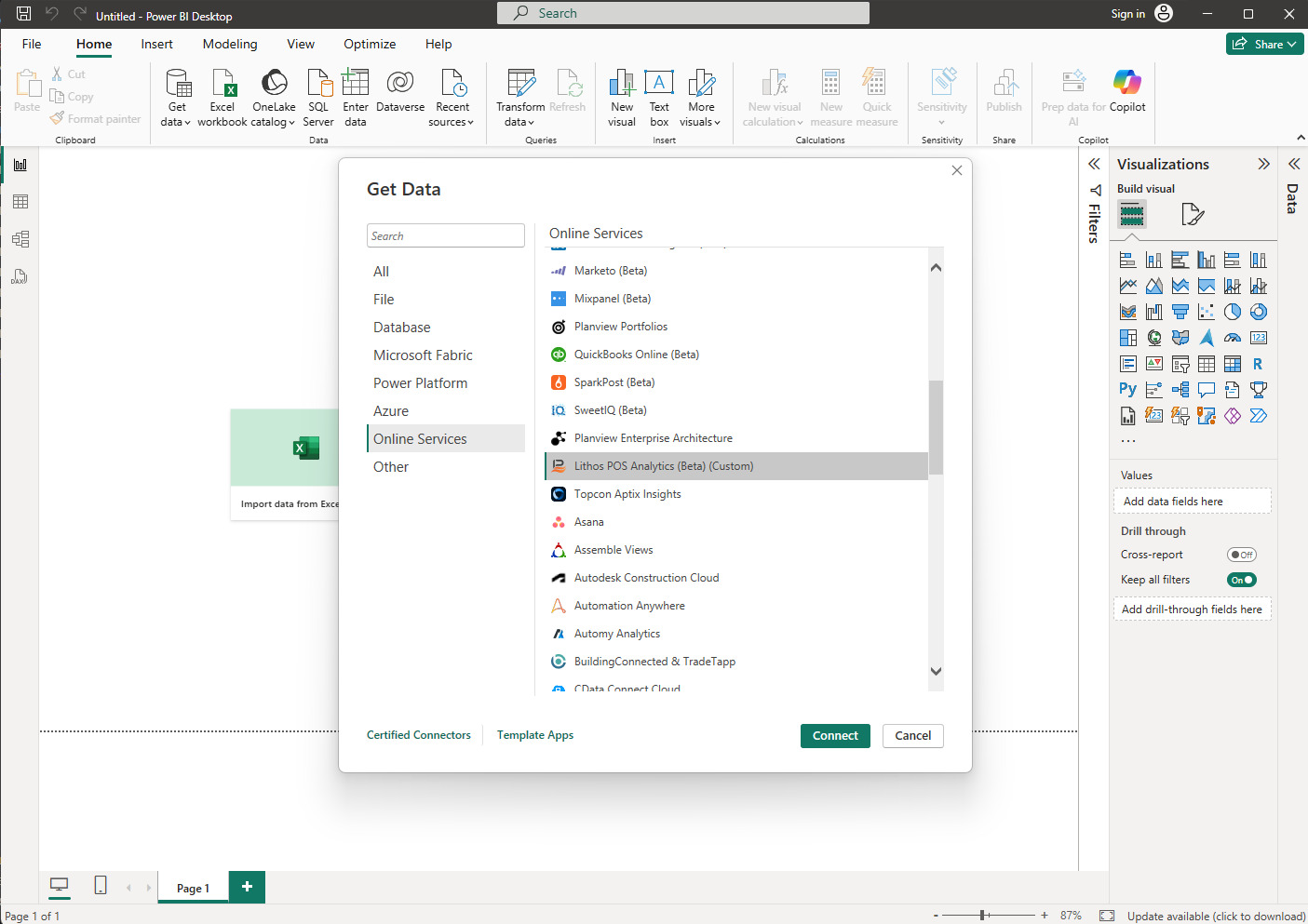Select the Q&A visual
Screen dimensions: 1308x924
click(x=1207, y=390)
